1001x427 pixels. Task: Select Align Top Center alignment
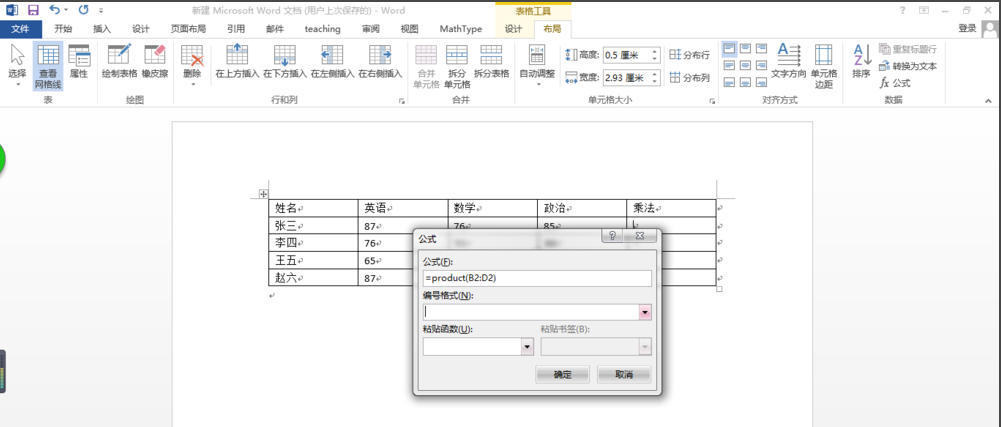pos(745,49)
